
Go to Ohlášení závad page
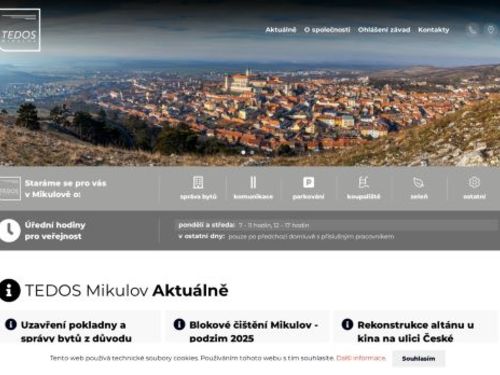click(x=384, y=30)
